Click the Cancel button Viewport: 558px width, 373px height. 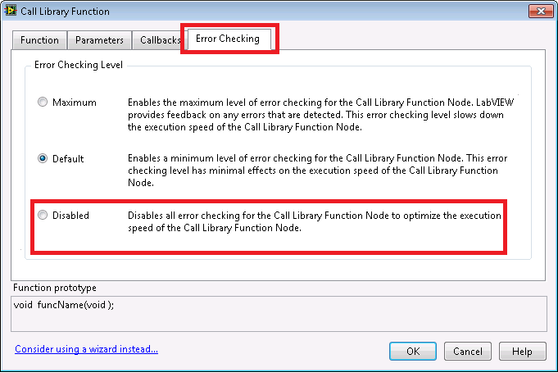pyautogui.click(x=468, y=351)
